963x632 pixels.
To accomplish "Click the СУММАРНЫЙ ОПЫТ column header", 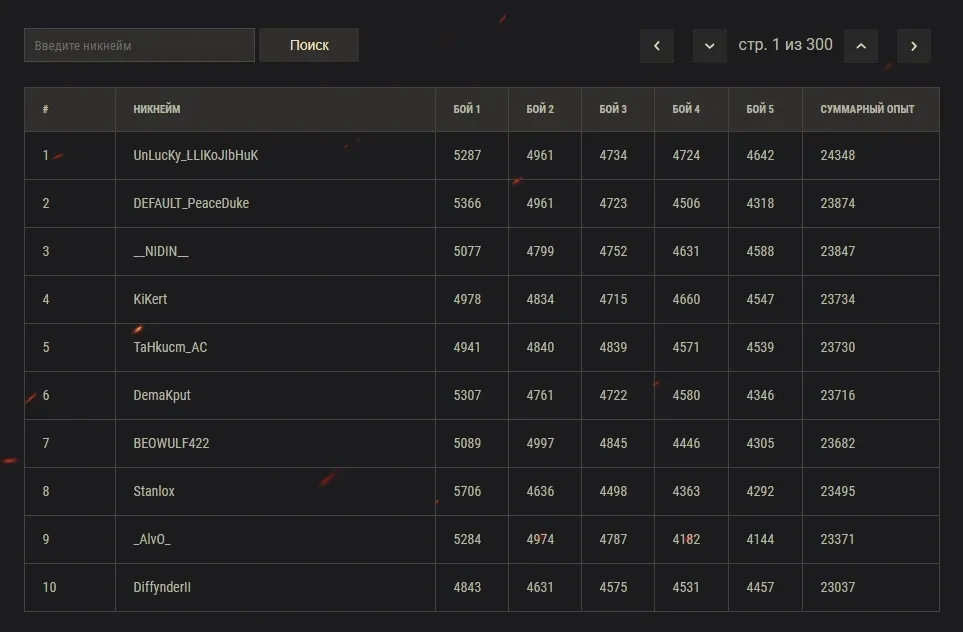I will click(867, 109).
